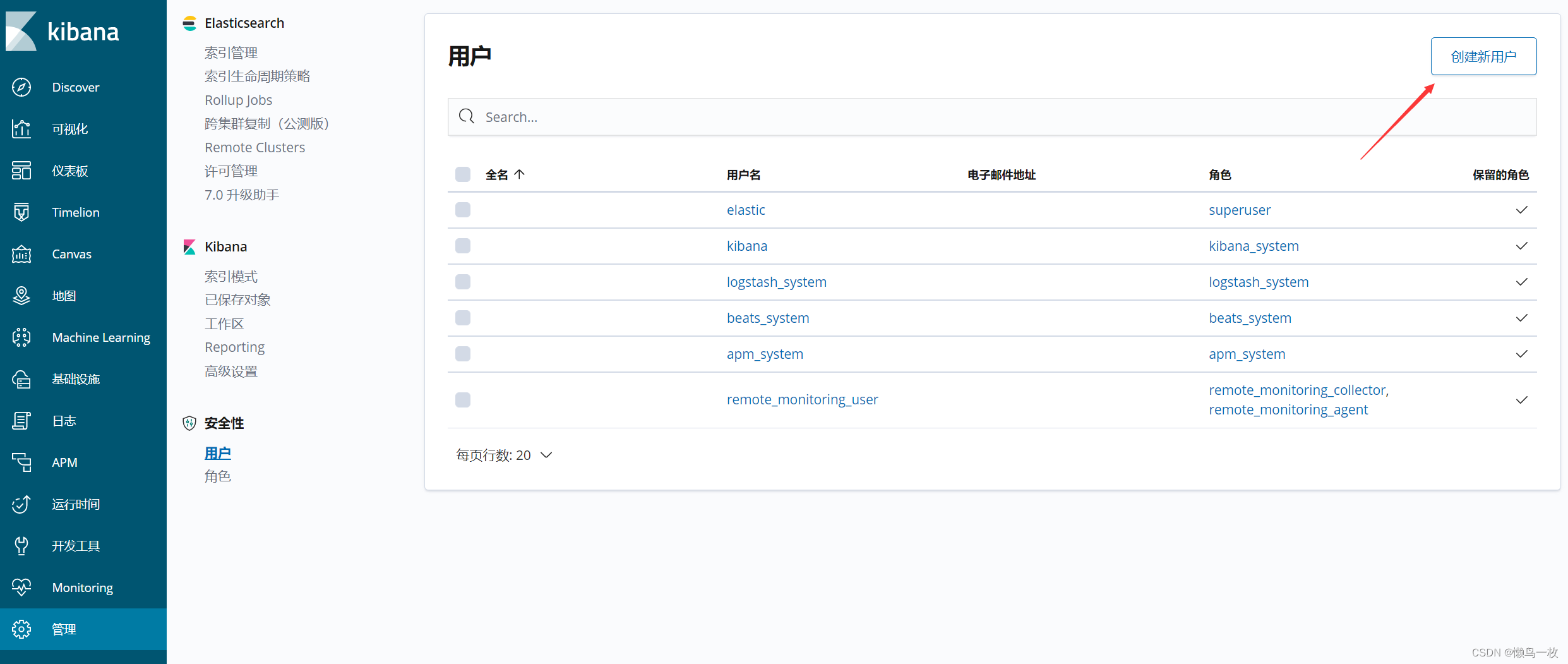Open Rollup Jobs menu item
1568x664 pixels.
click(239, 100)
